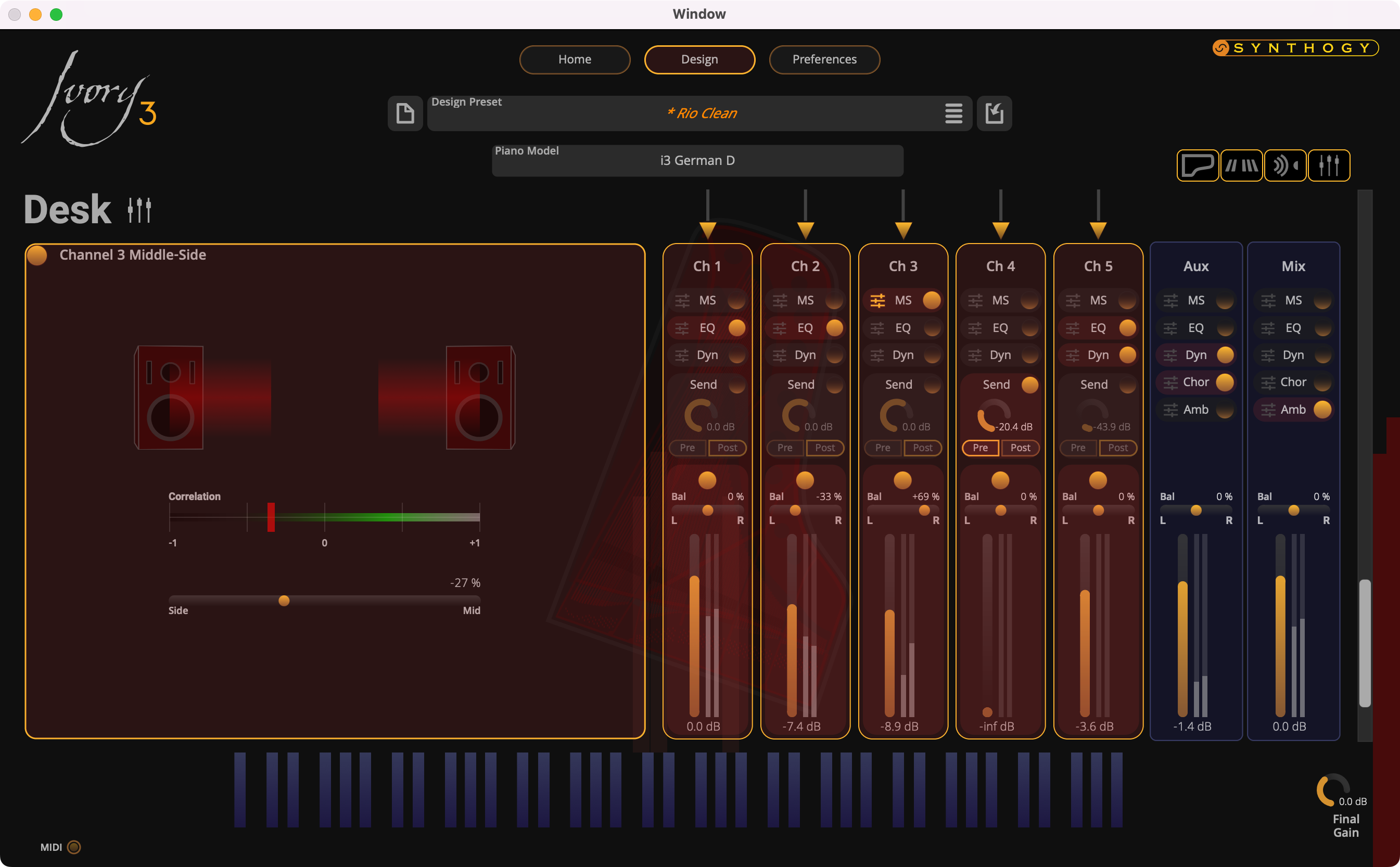Toggle Channel 3 Middle-Side panel power button

point(37,255)
